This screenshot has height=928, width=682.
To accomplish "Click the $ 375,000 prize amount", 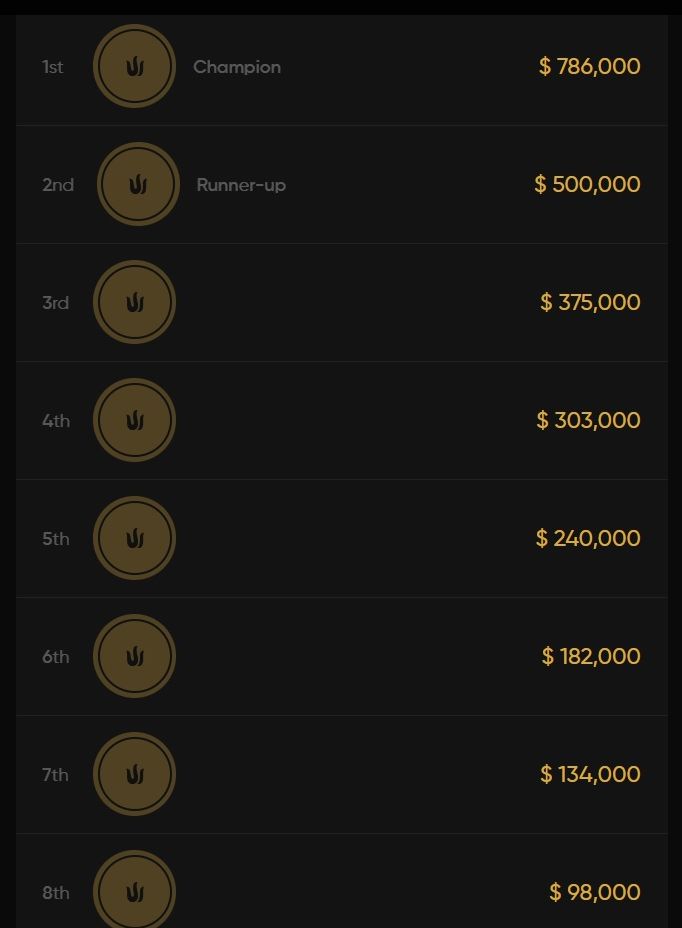I will (590, 302).
